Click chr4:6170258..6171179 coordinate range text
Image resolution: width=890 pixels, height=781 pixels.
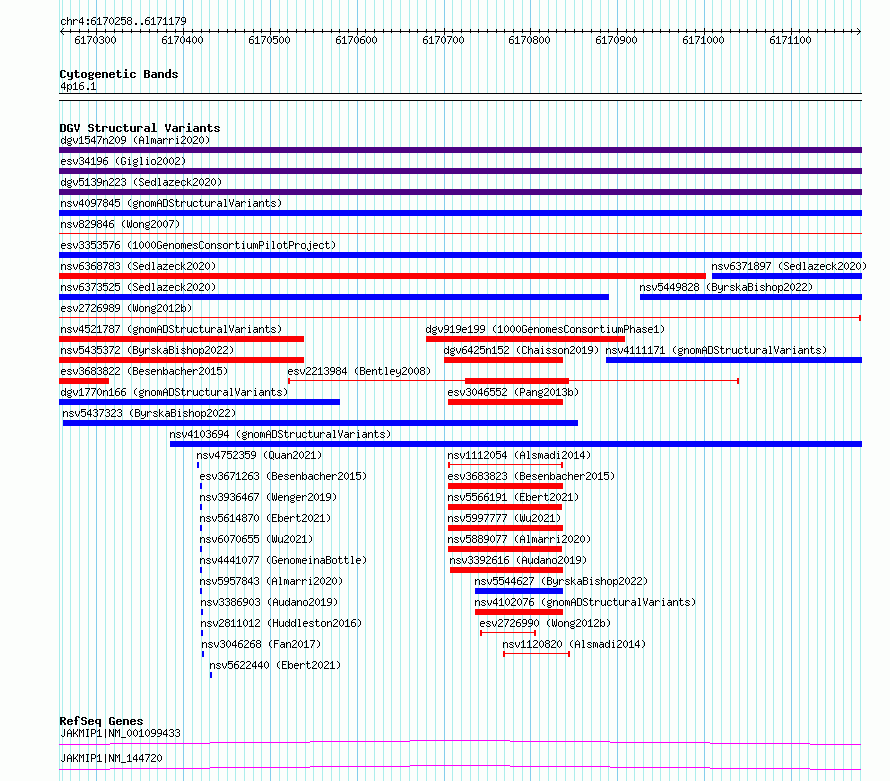click(x=123, y=21)
